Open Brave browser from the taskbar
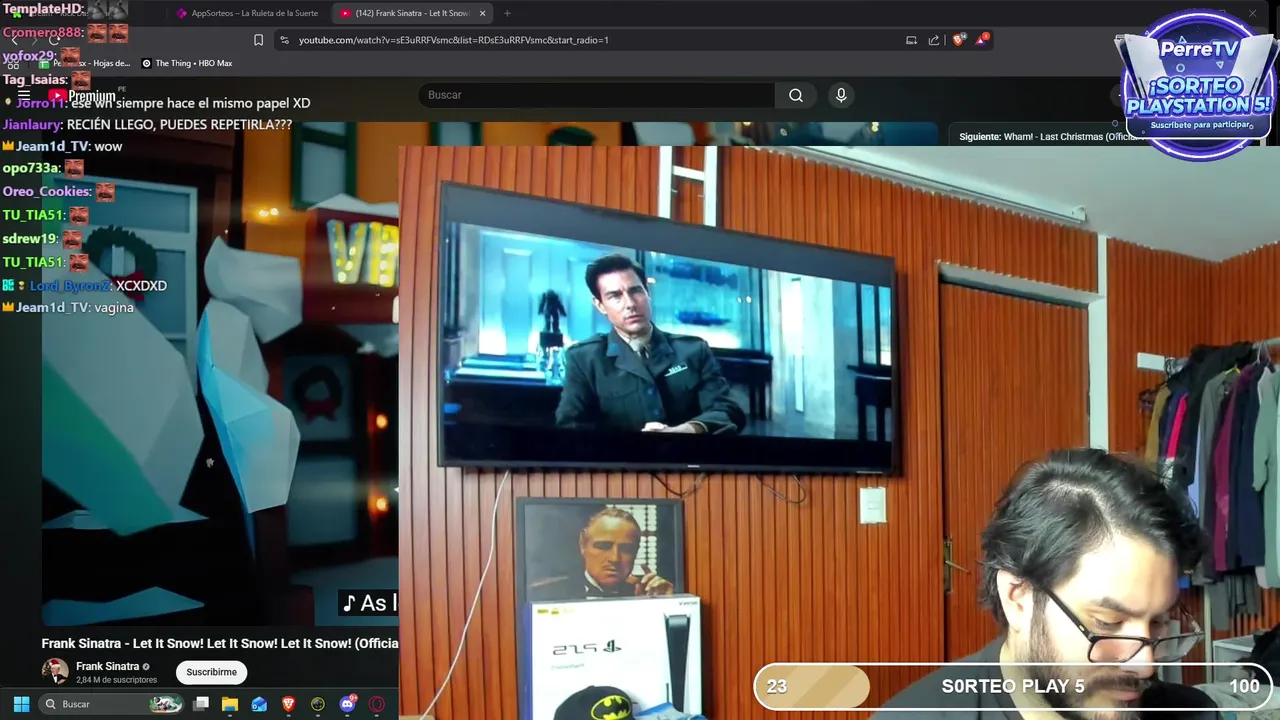 tap(289, 704)
